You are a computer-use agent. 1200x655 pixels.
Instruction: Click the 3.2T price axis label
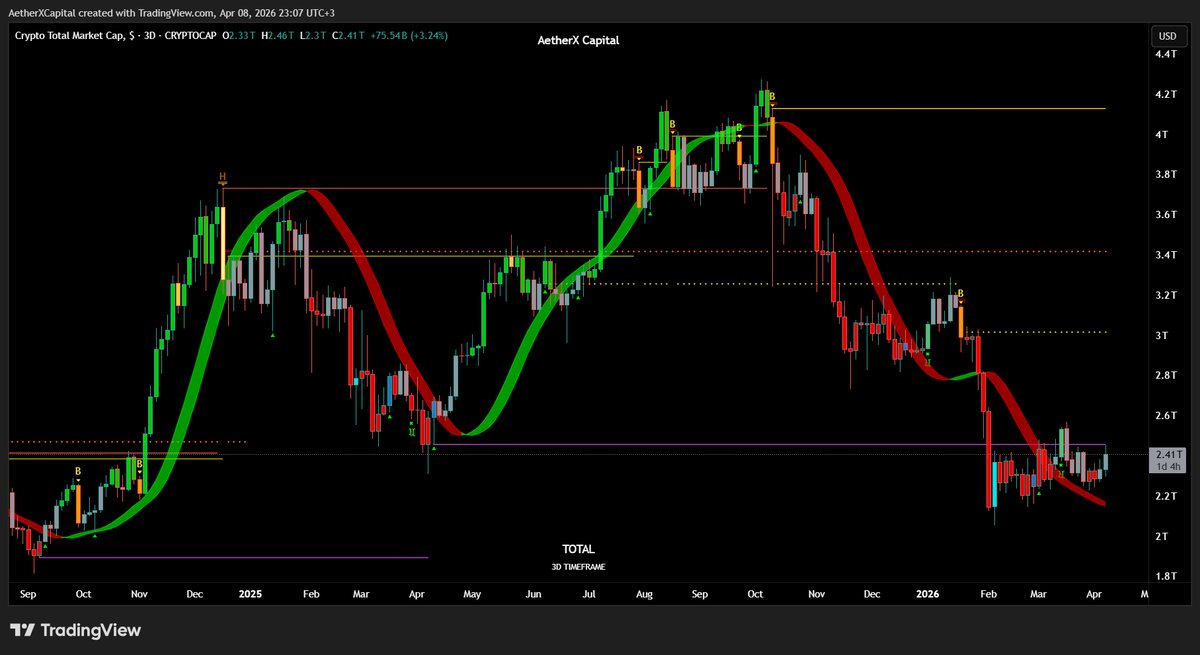(x=1166, y=295)
